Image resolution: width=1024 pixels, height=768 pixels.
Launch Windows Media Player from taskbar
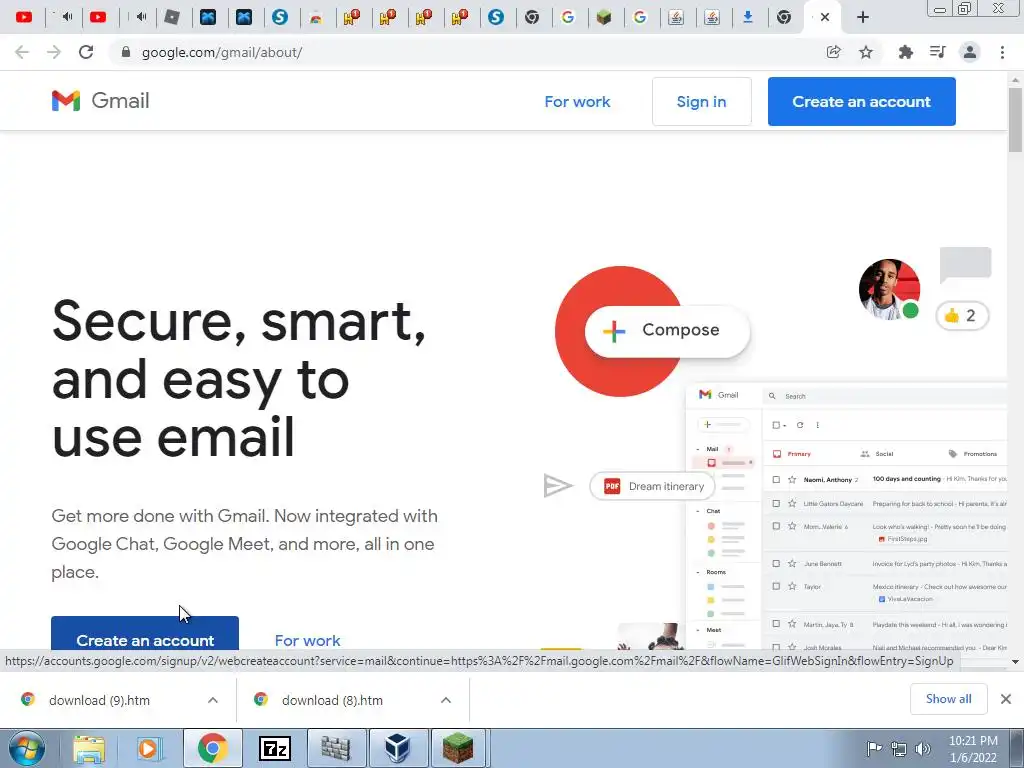coord(150,748)
